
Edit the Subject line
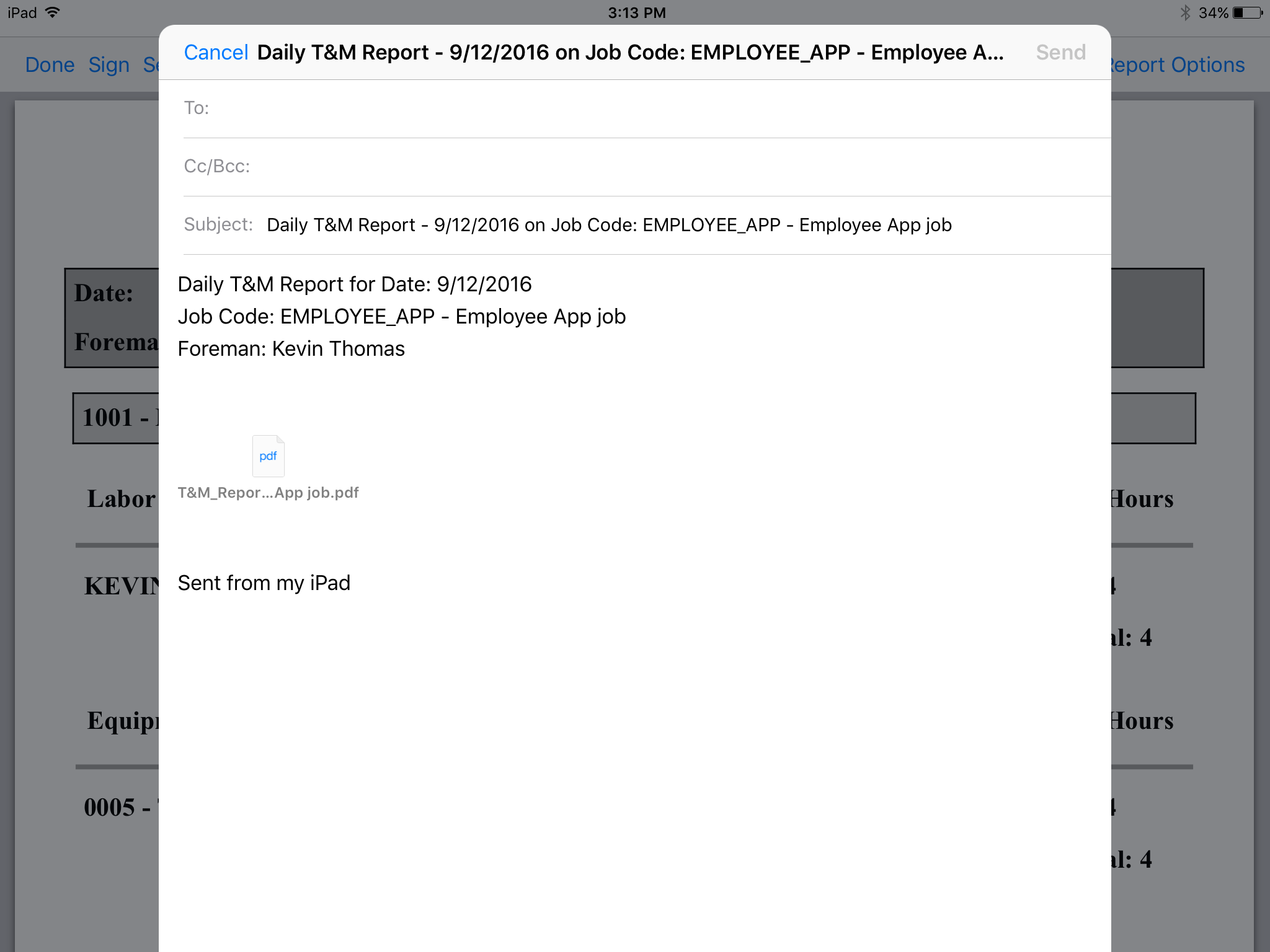608,224
